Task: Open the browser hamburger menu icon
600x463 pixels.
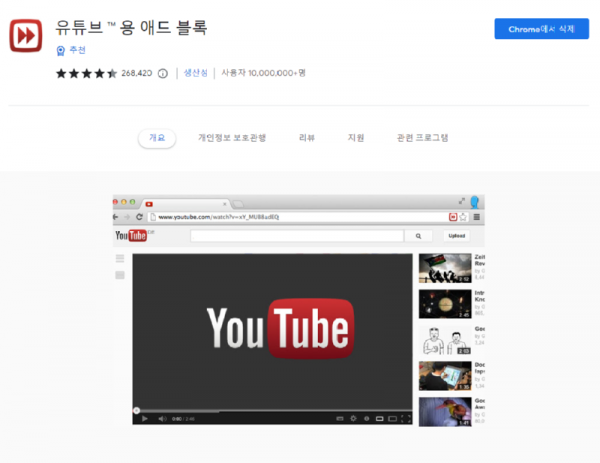Action: point(477,217)
